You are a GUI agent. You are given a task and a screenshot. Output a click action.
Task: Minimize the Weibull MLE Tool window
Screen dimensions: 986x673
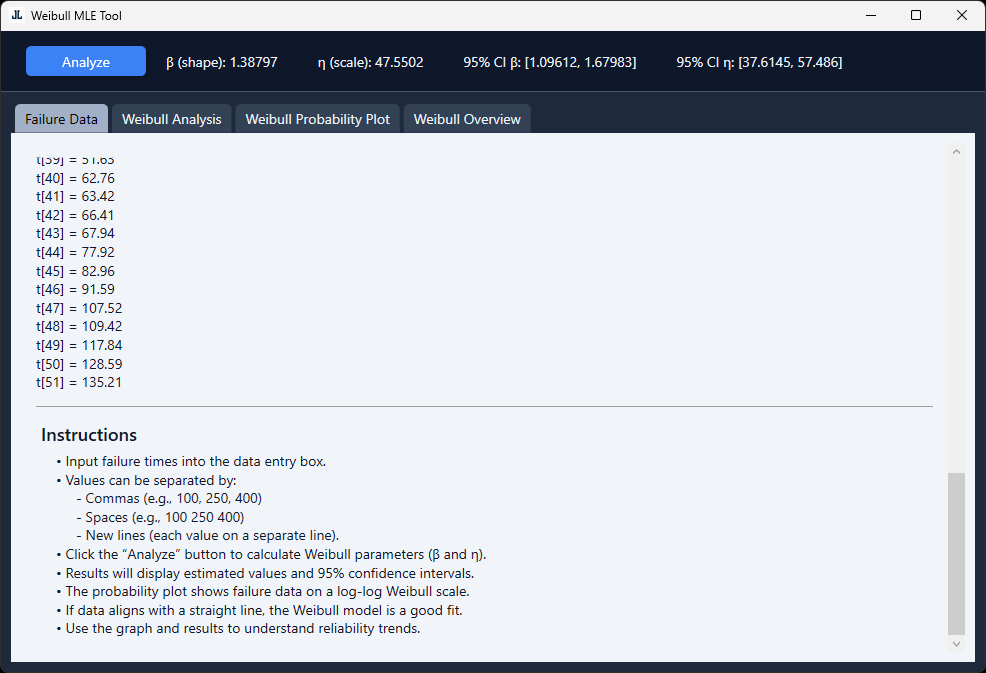click(870, 16)
